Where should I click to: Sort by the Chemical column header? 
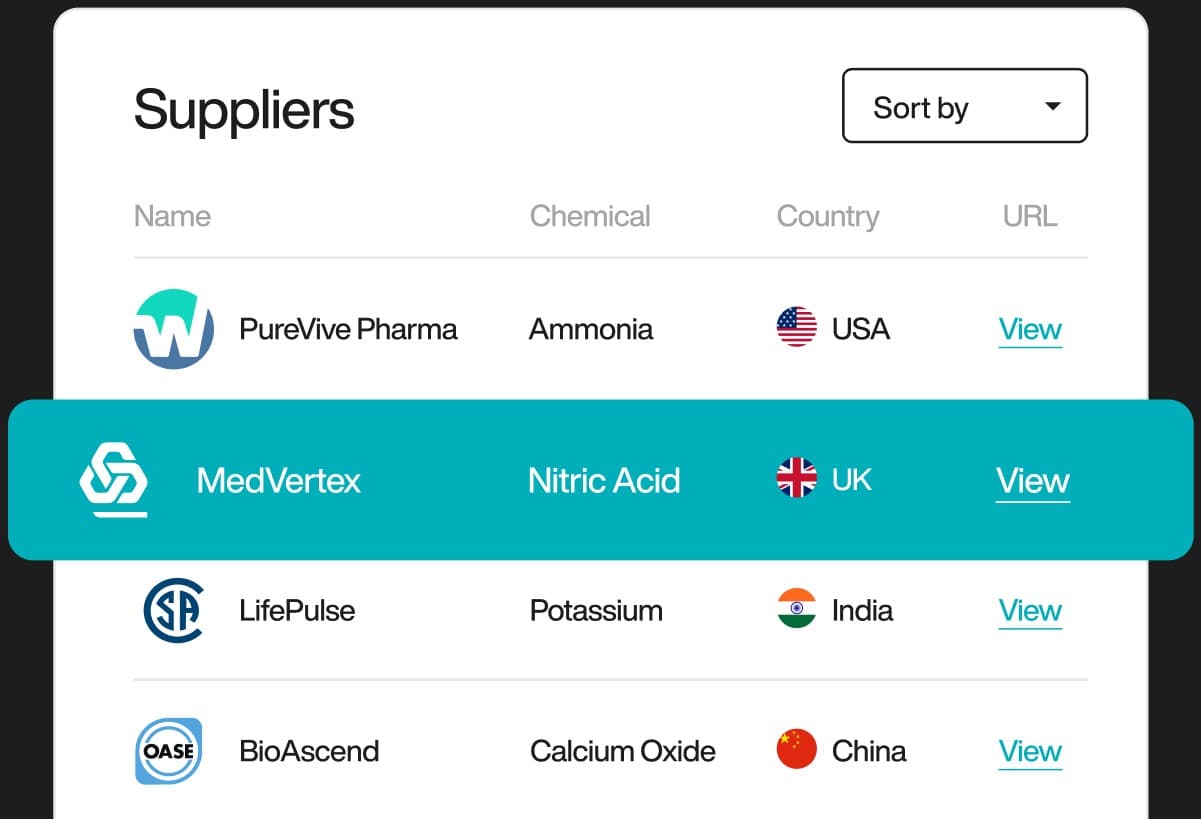coord(590,216)
